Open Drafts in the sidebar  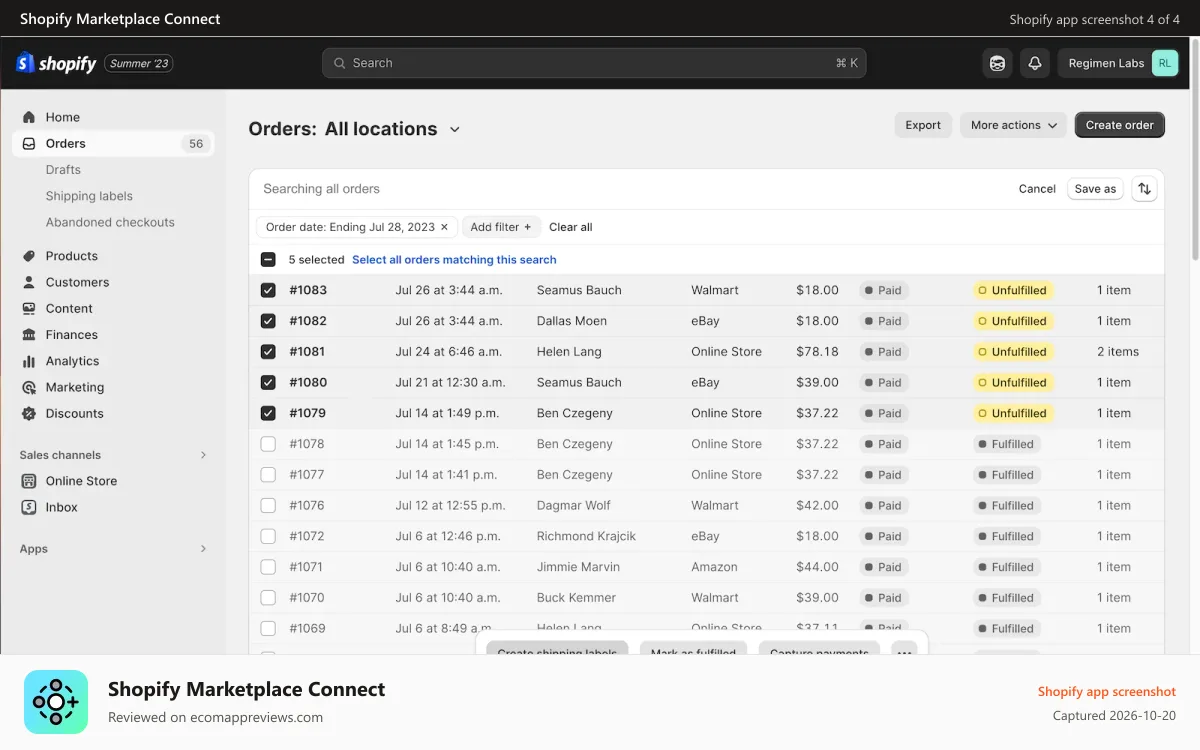coord(63,170)
